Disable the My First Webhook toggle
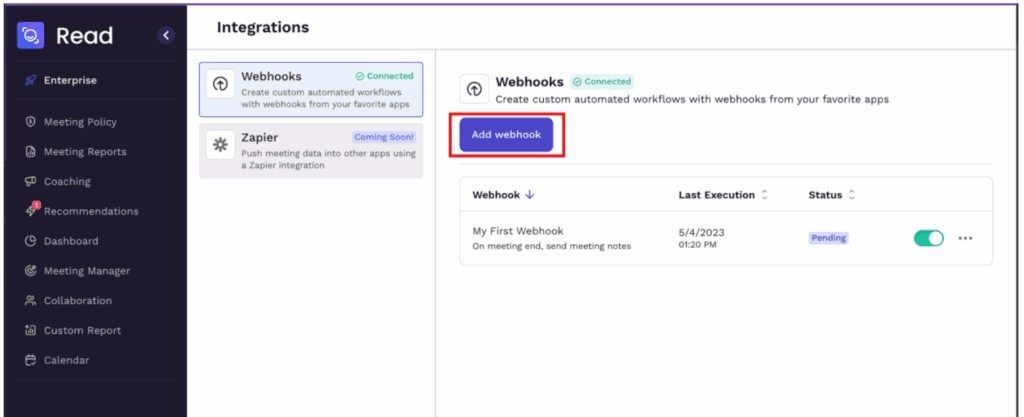The image size is (1024, 417). point(928,238)
